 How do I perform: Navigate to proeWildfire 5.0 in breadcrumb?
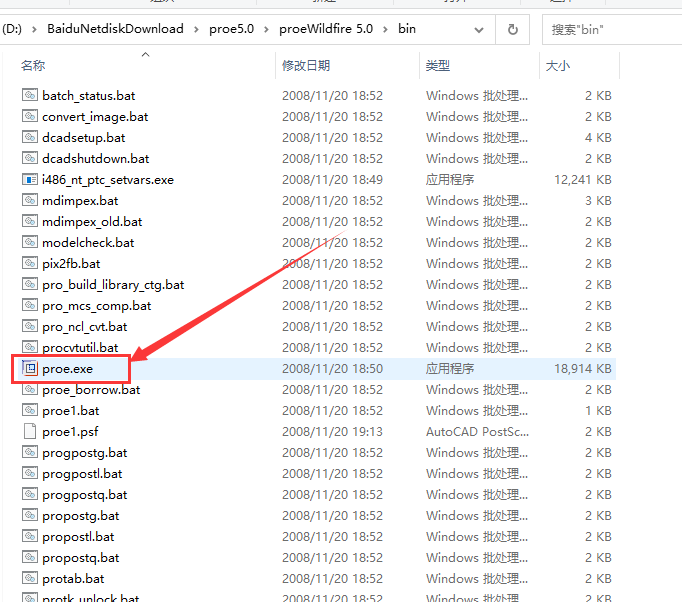[x=325, y=29]
